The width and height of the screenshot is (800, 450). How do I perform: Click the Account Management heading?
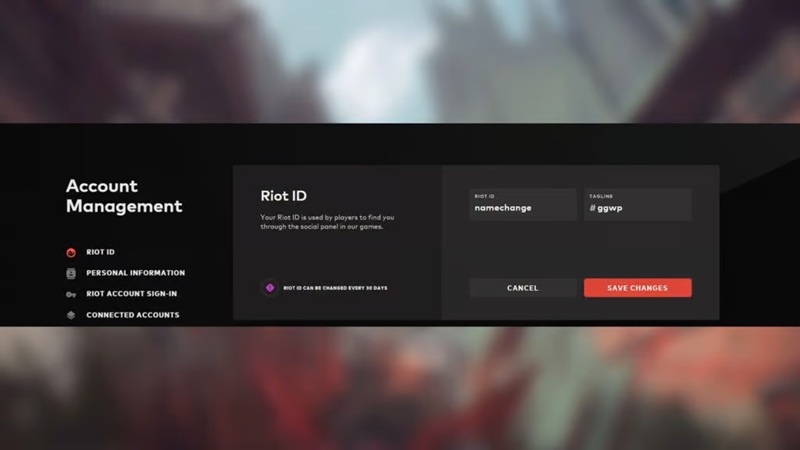pyautogui.click(x=124, y=196)
